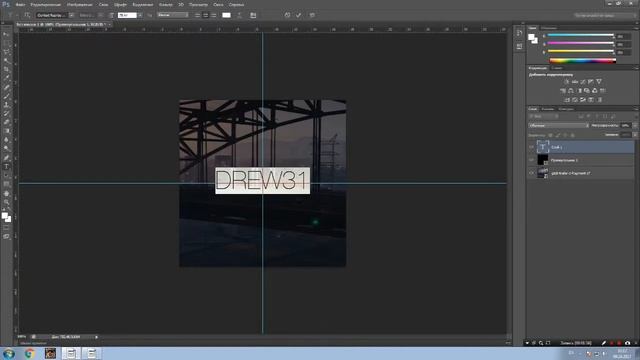Add a Curves adjustment
Viewport: 640px width, 360px height.
point(583,82)
